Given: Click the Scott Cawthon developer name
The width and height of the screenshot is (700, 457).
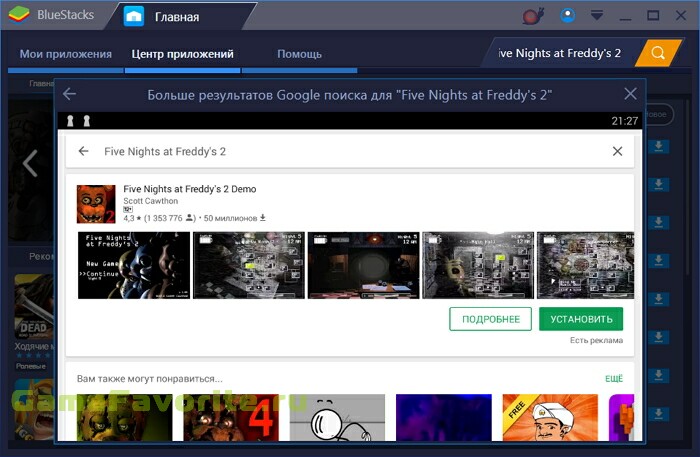Looking at the screenshot, I should [150, 201].
